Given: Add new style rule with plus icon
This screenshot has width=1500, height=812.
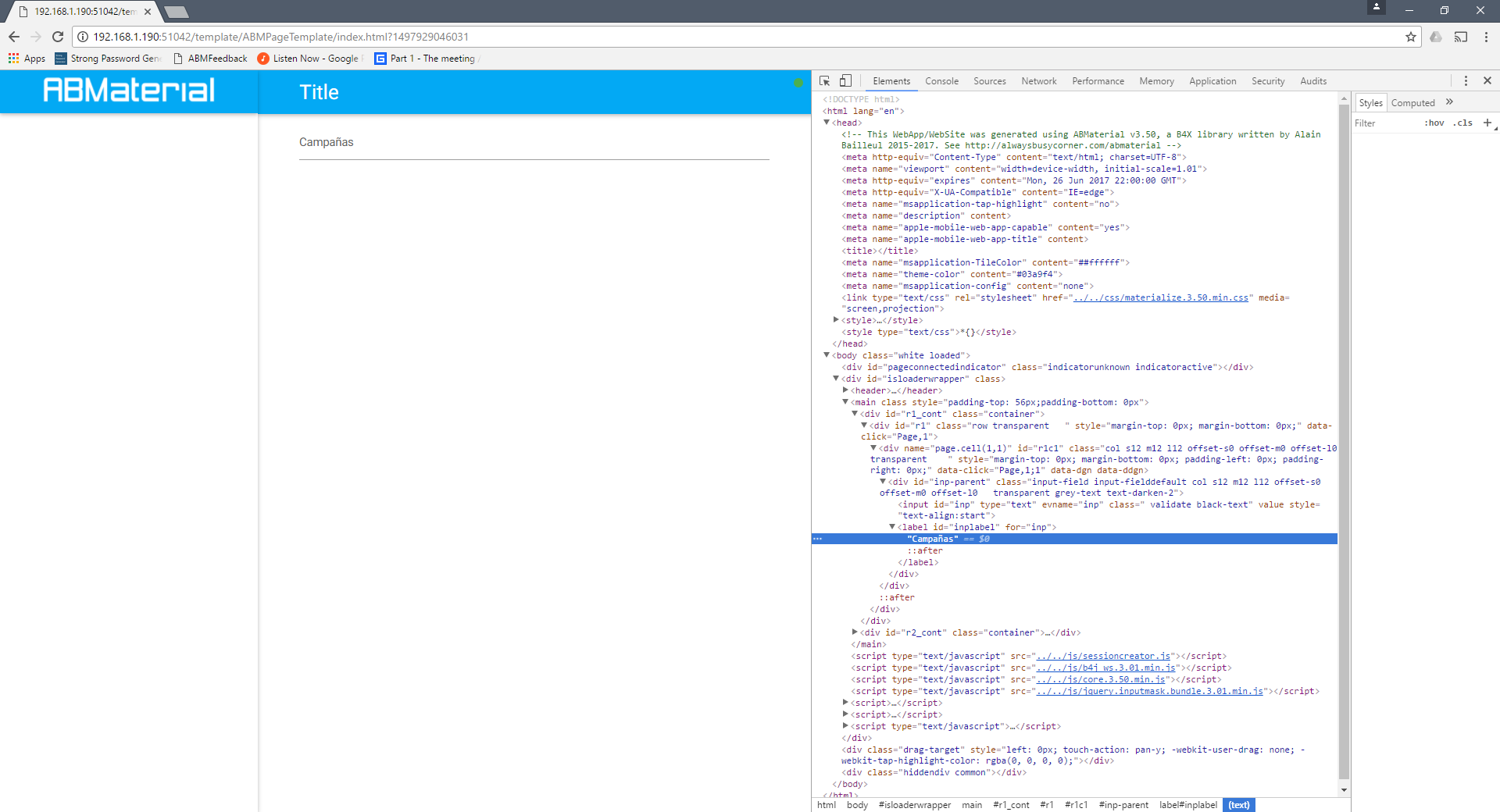Looking at the screenshot, I should point(1487,123).
